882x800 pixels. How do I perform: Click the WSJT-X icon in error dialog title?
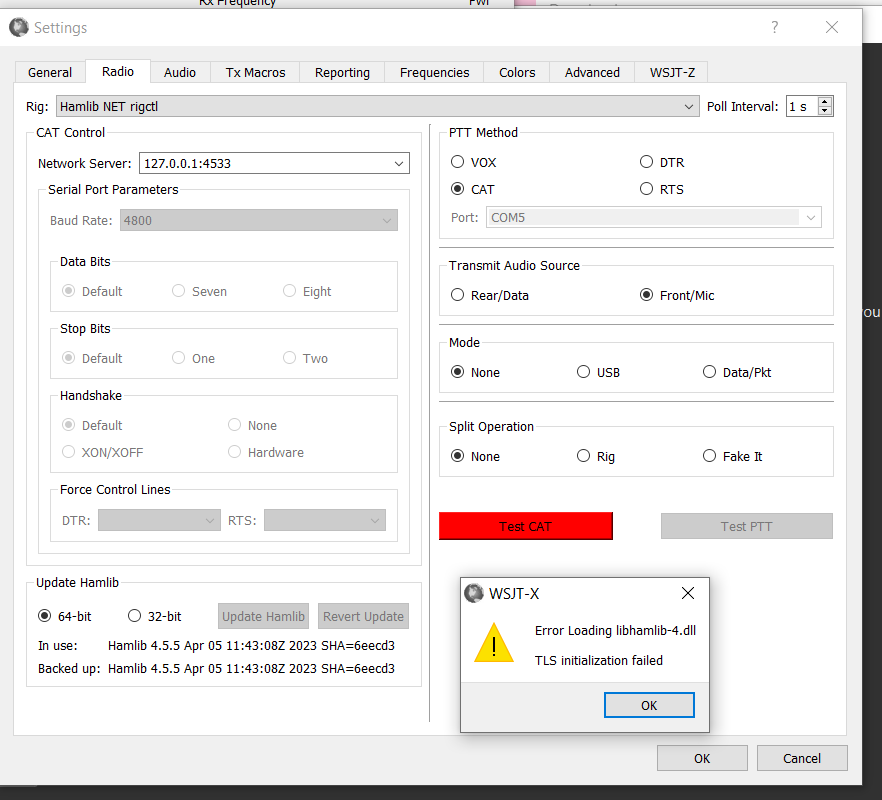(x=474, y=593)
